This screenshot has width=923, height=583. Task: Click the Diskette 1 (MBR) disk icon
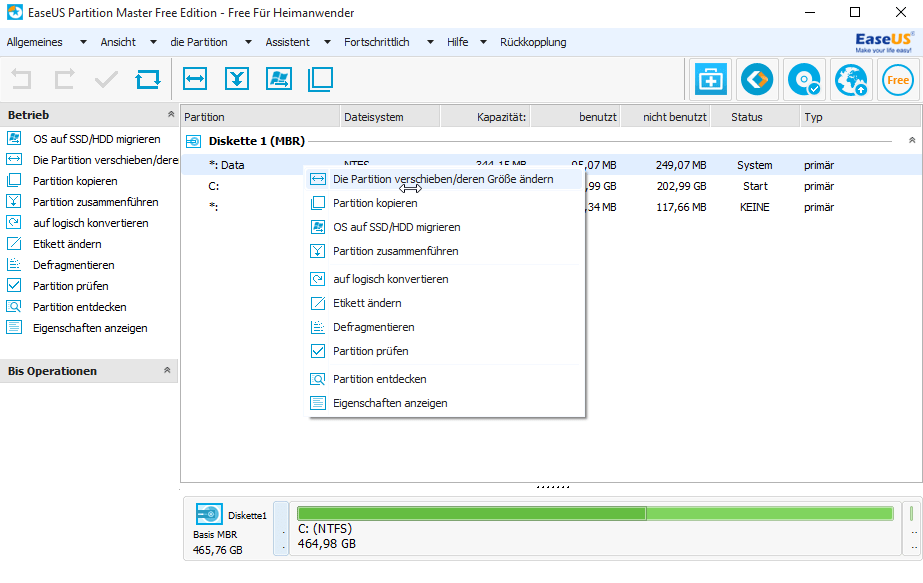pos(193,141)
